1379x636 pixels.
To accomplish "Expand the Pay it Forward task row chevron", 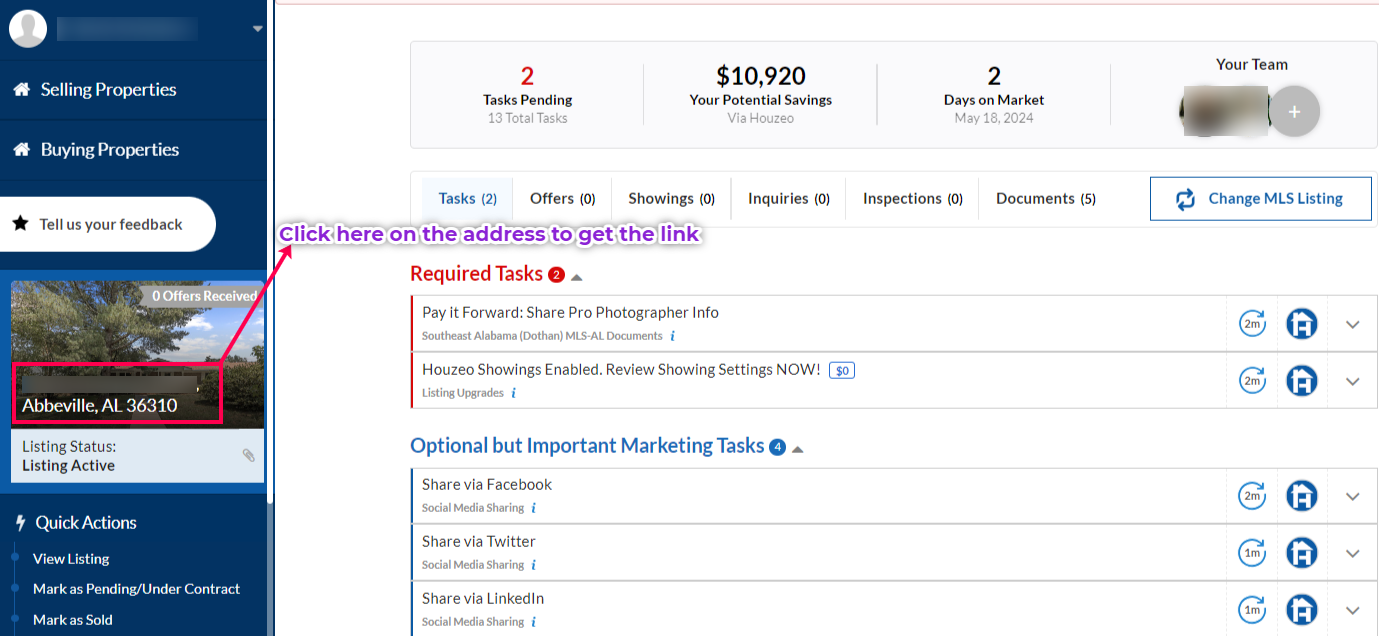I will tap(1353, 324).
